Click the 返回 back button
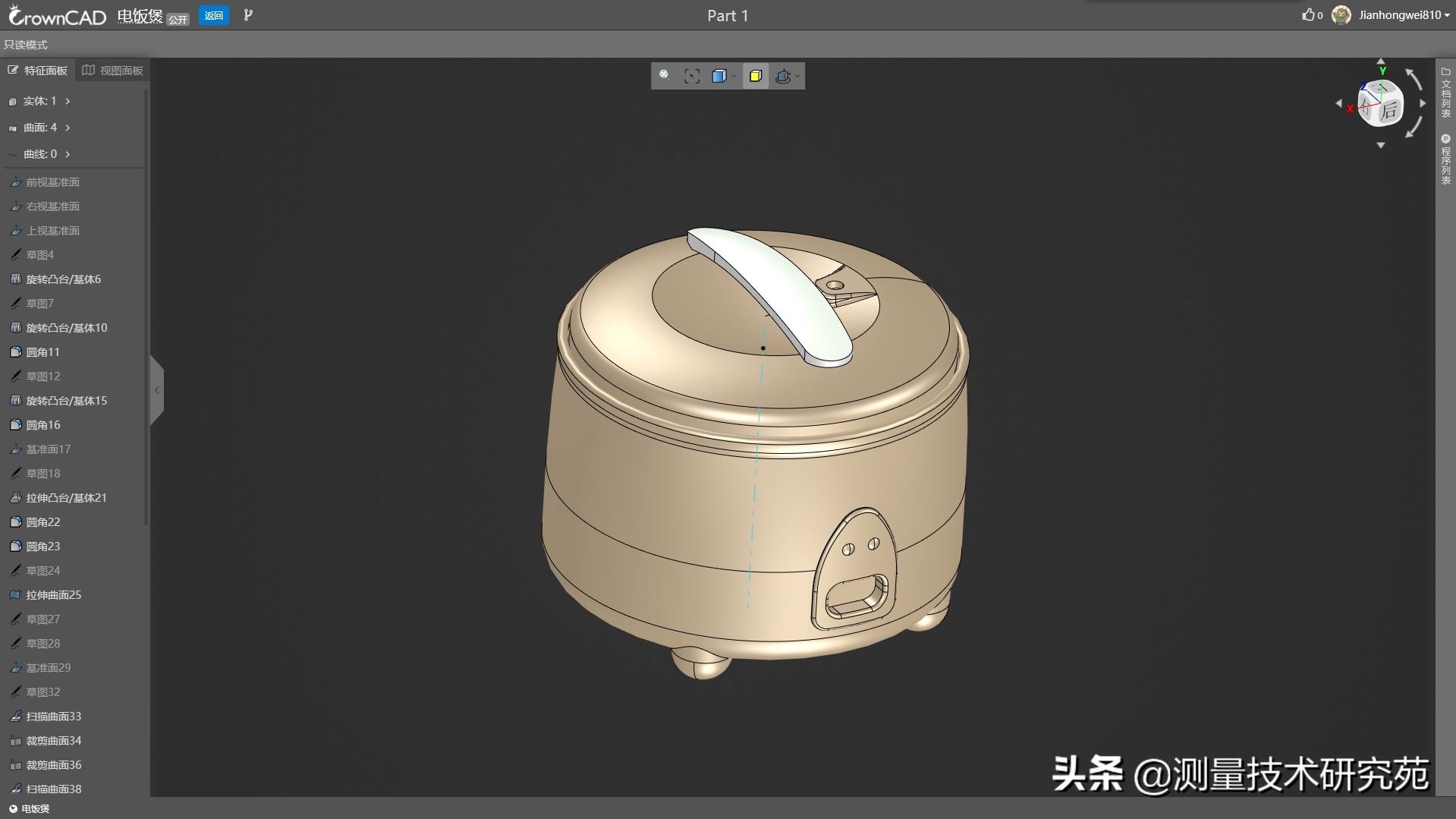This screenshot has height=819, width=1456. pyautogui.click(x=214, y=15)
